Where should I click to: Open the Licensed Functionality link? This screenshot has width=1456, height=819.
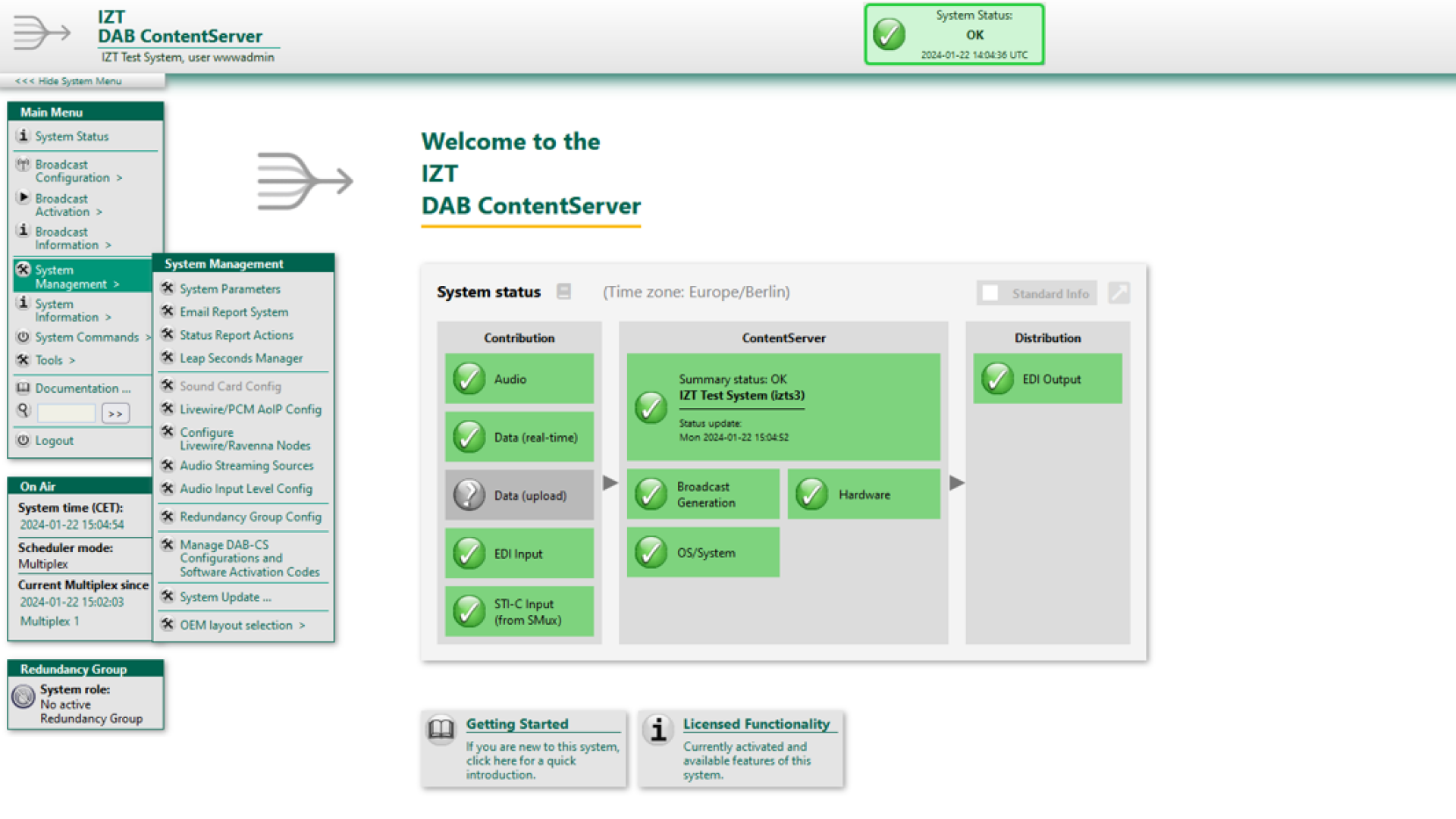pyautogui.click(x=756, y=723)
